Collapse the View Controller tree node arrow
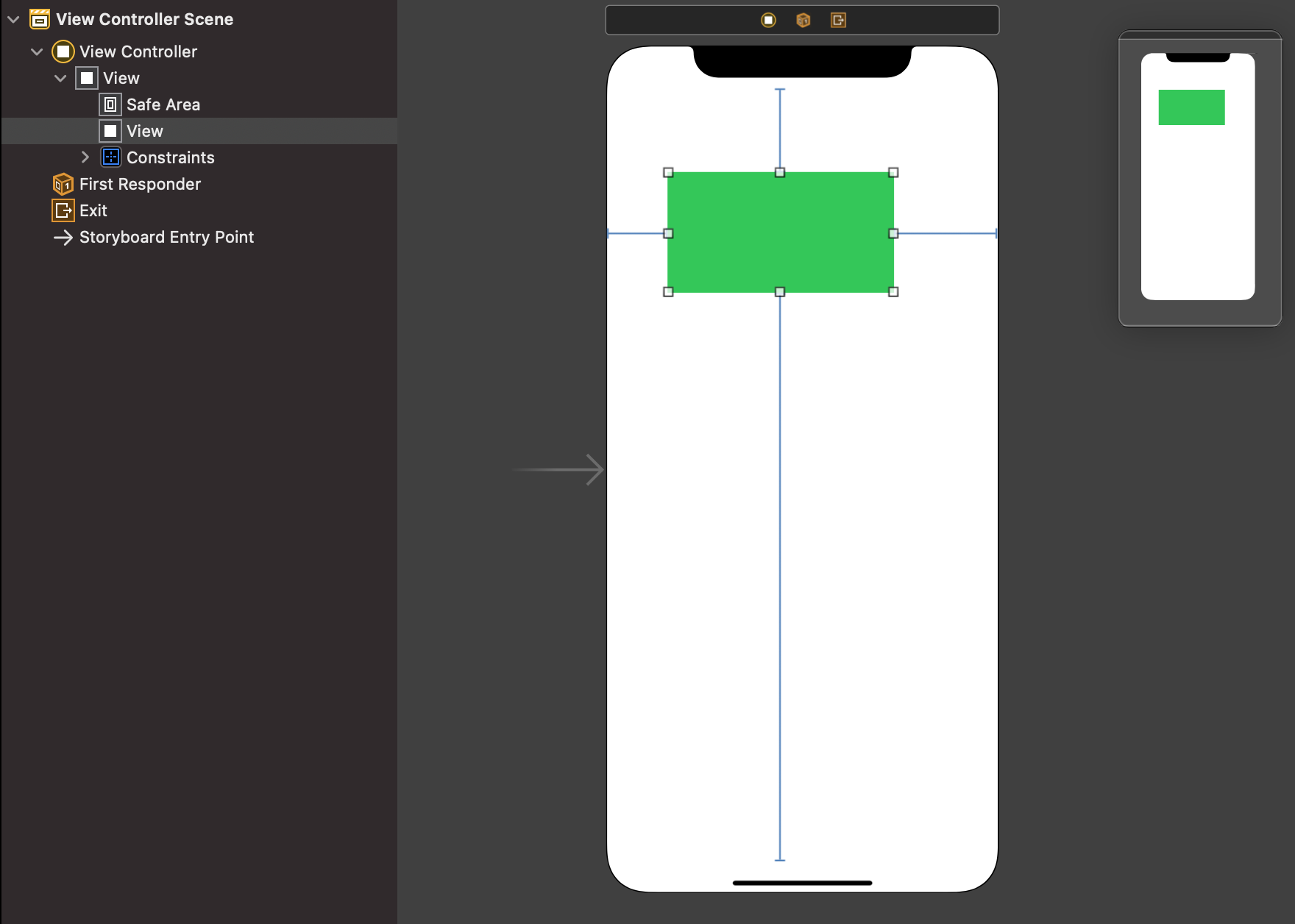 coord(37,52)
